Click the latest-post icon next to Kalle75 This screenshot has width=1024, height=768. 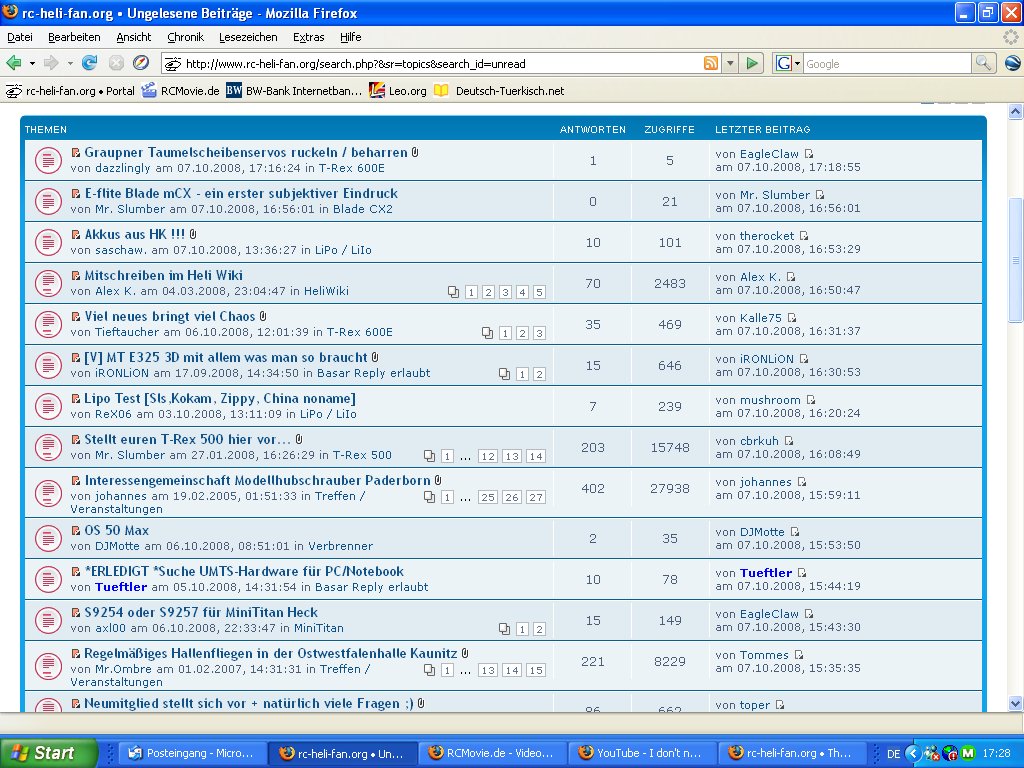tap(792, 318)
